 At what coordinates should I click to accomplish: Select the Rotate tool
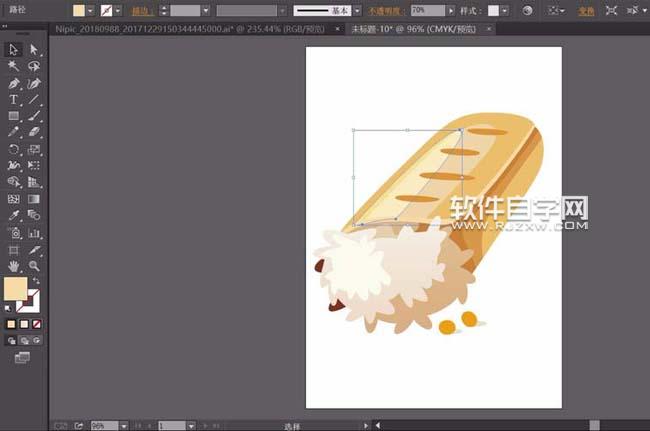tap(13, 149)
